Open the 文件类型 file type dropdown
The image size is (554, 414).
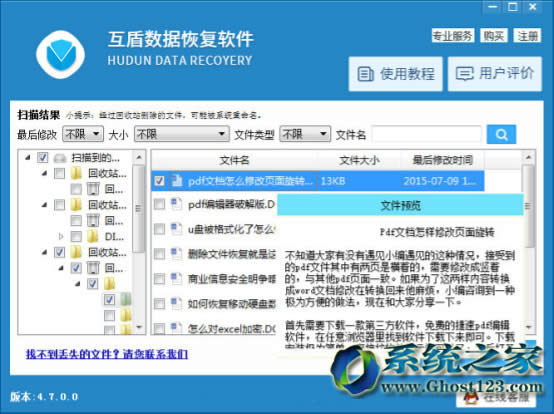(x=305, y=134)
